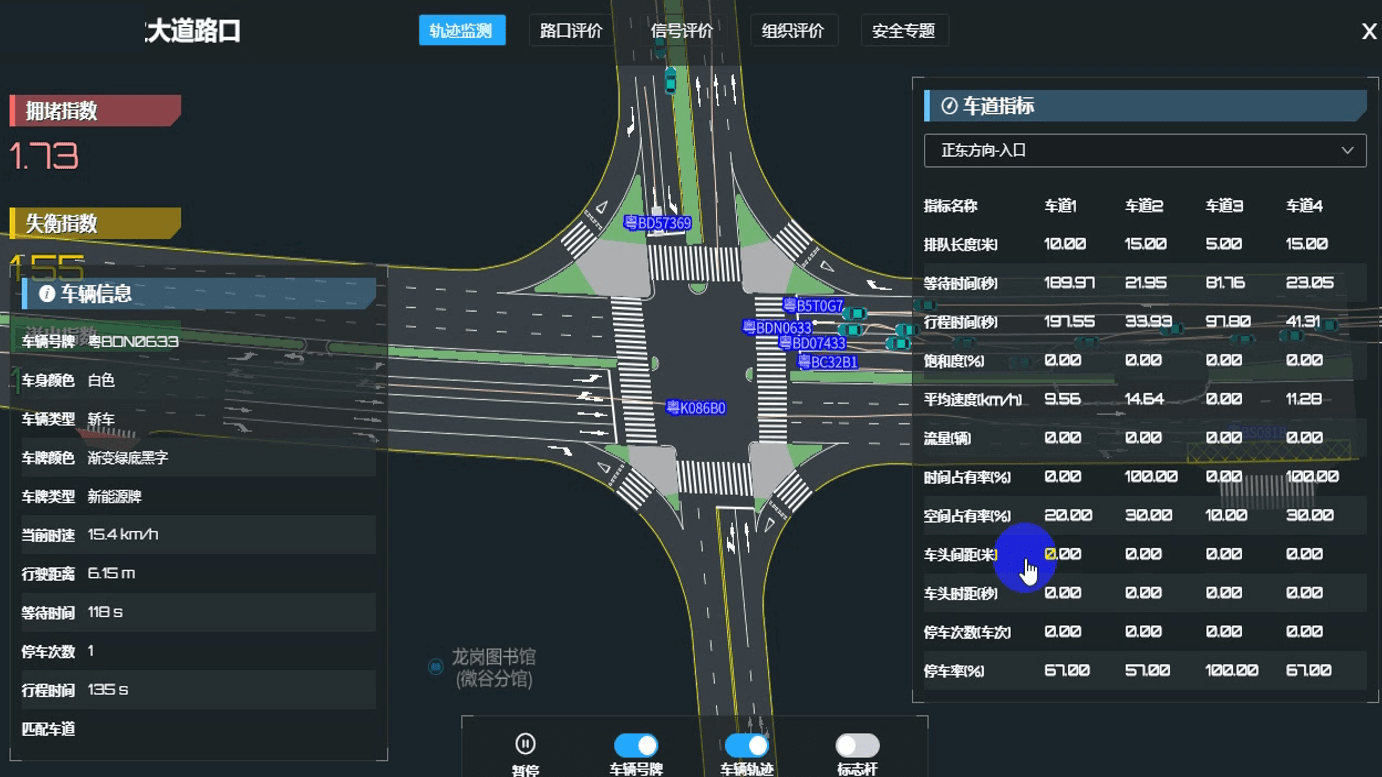
Task: Select vehicle label 粤BD07433
Action: [x=812, y=343]
